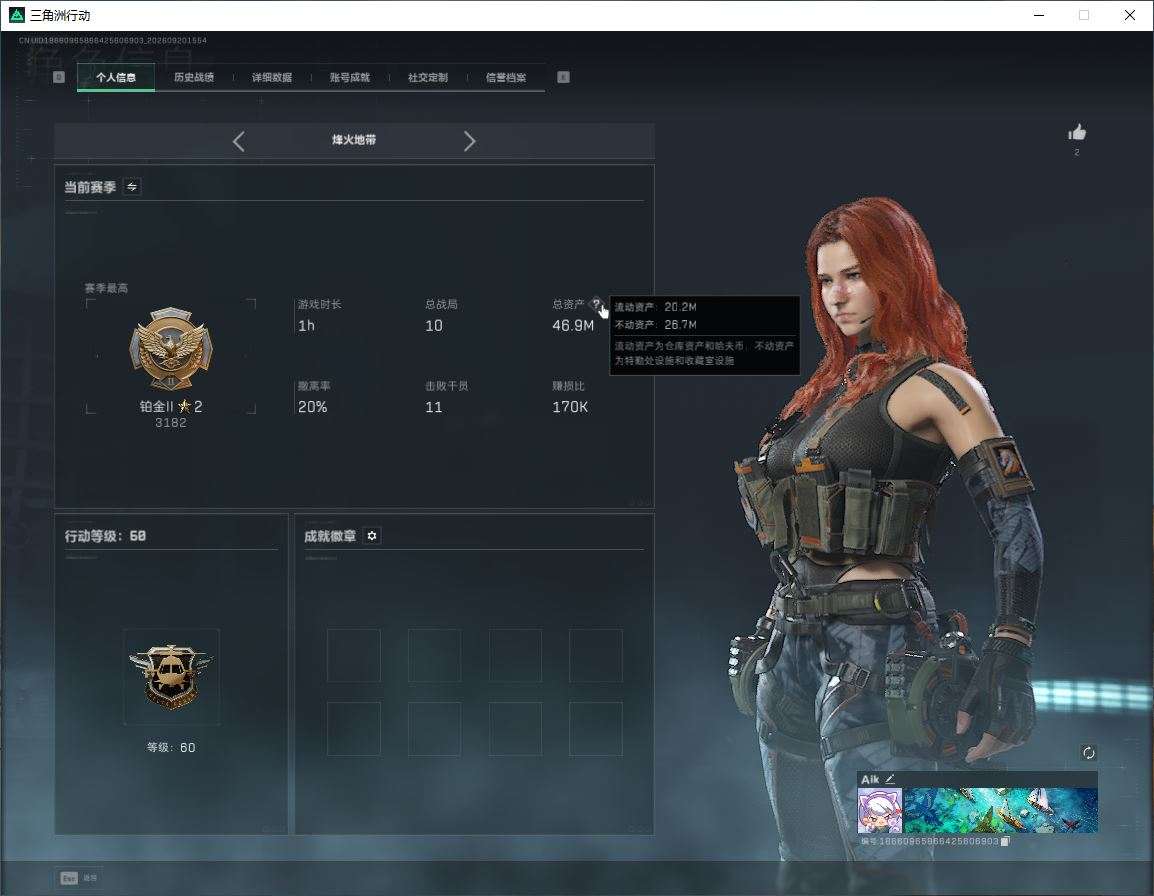
Task: Go to previous game mode with left chevron
Action: [x=238, y=141]
